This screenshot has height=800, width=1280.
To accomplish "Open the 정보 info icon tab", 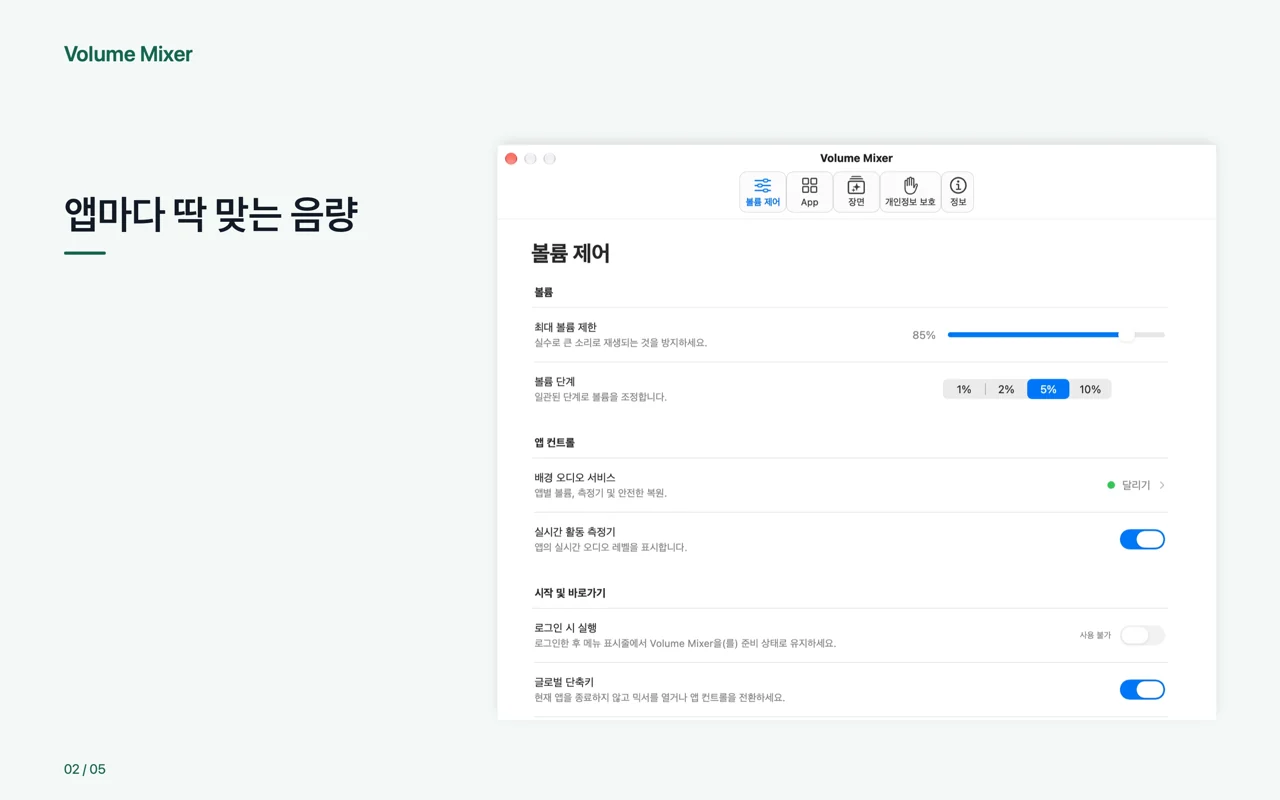I will 958,192.
